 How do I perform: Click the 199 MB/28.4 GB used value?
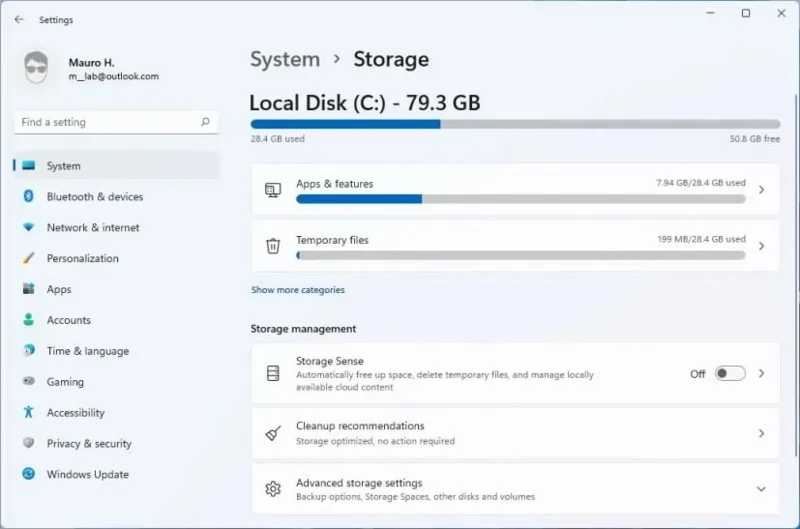coord(702,239)
